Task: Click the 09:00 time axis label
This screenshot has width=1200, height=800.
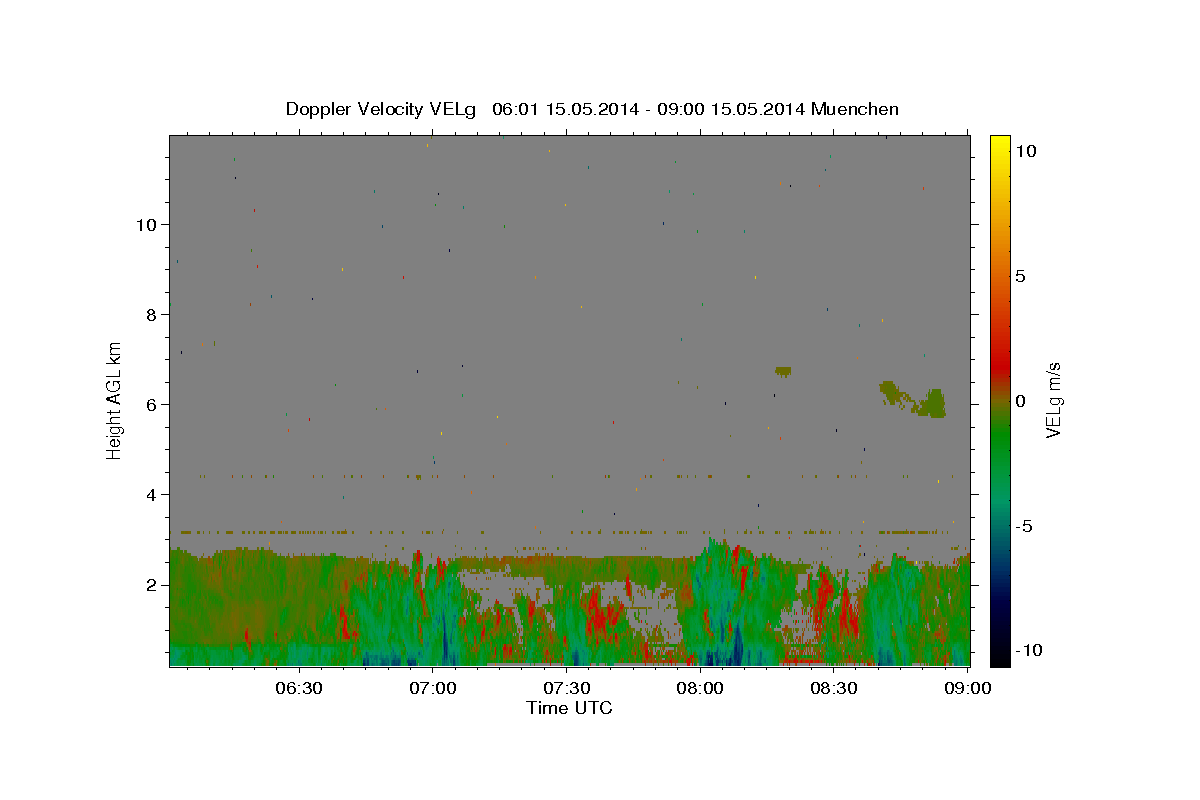Action: point(968,688)
